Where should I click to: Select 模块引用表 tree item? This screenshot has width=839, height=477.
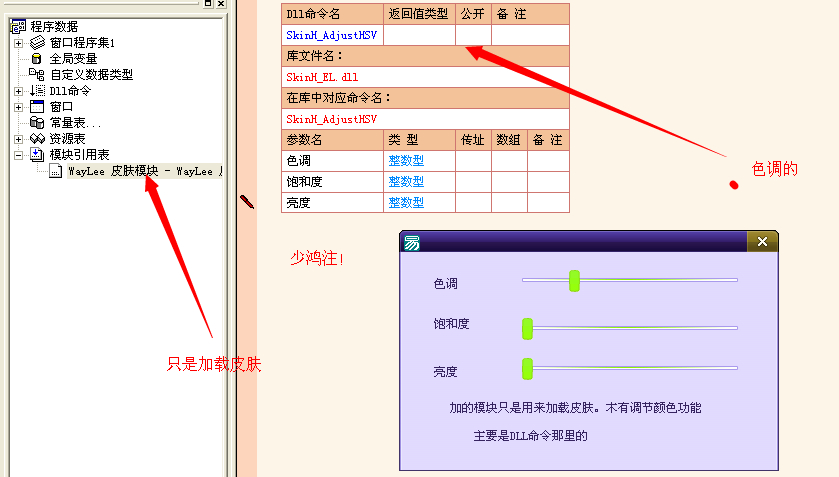point(79,155)
